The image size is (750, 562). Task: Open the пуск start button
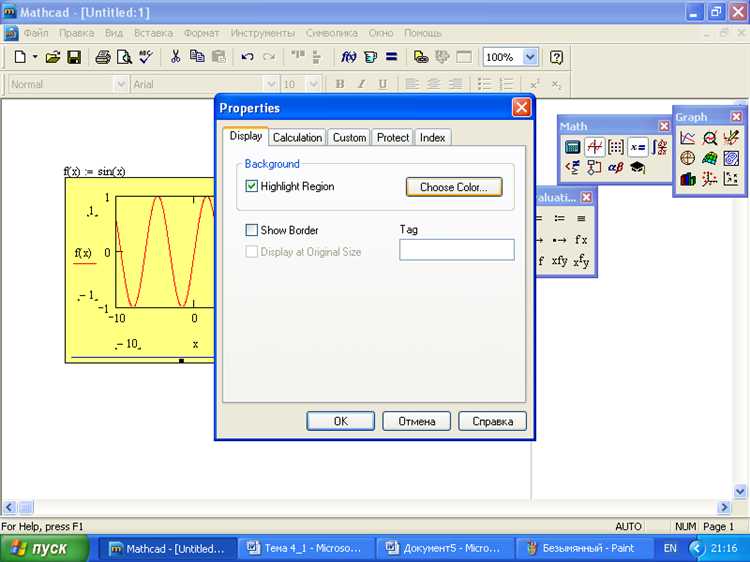coord(44,548)
